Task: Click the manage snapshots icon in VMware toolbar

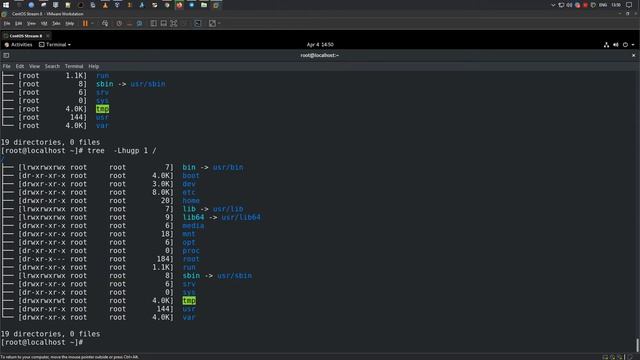Action: coord(139,23)
